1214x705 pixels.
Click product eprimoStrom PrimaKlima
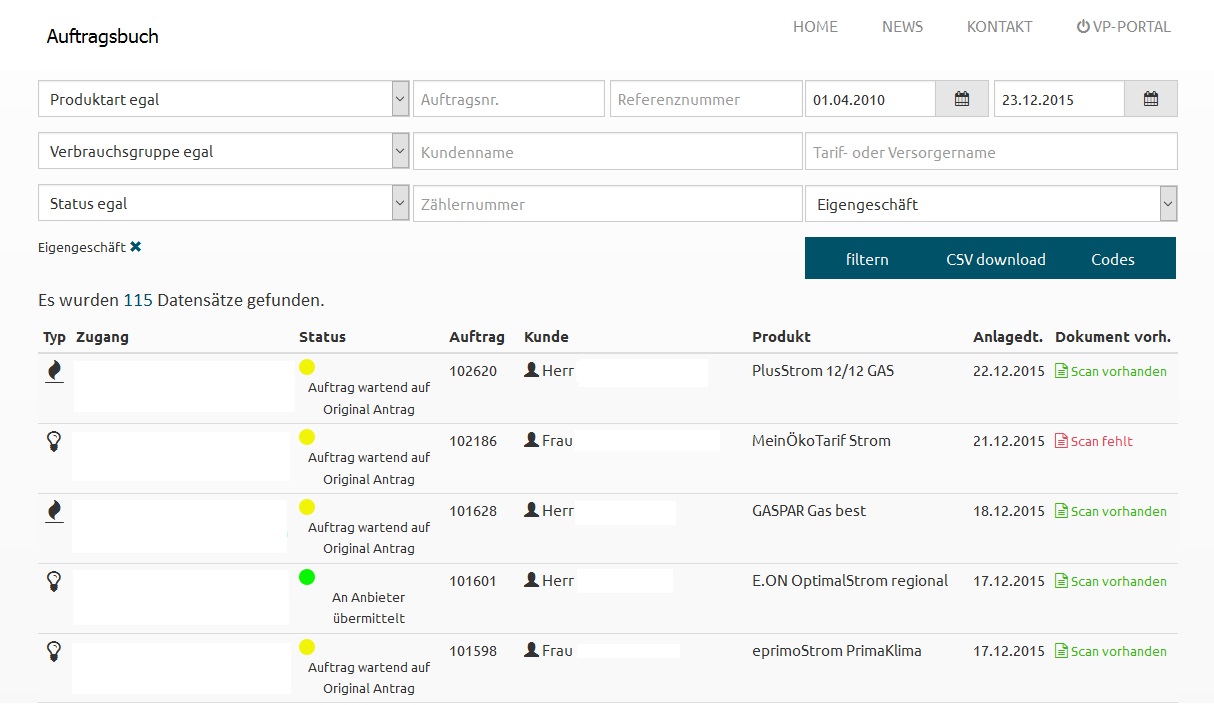837,651
